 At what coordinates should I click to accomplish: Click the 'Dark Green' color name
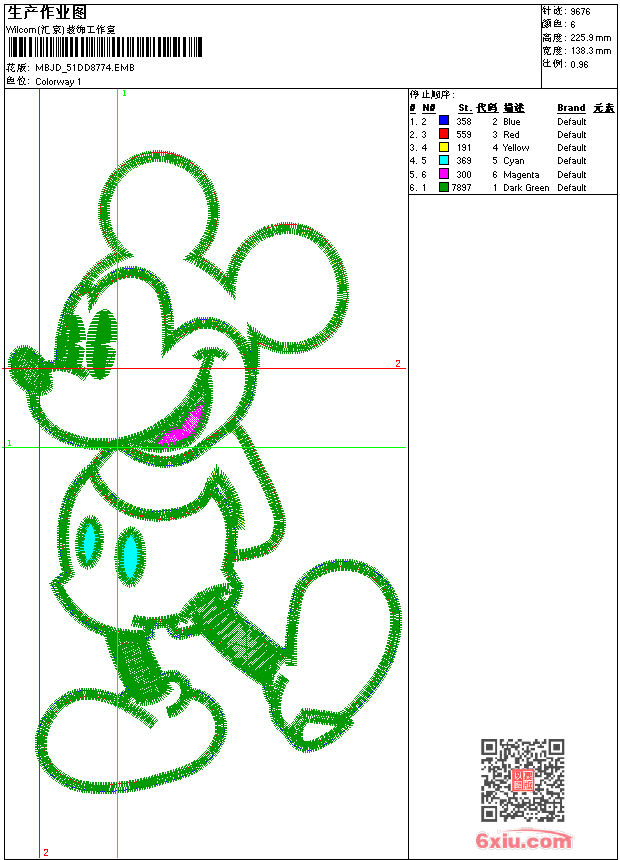pos(526,188)
